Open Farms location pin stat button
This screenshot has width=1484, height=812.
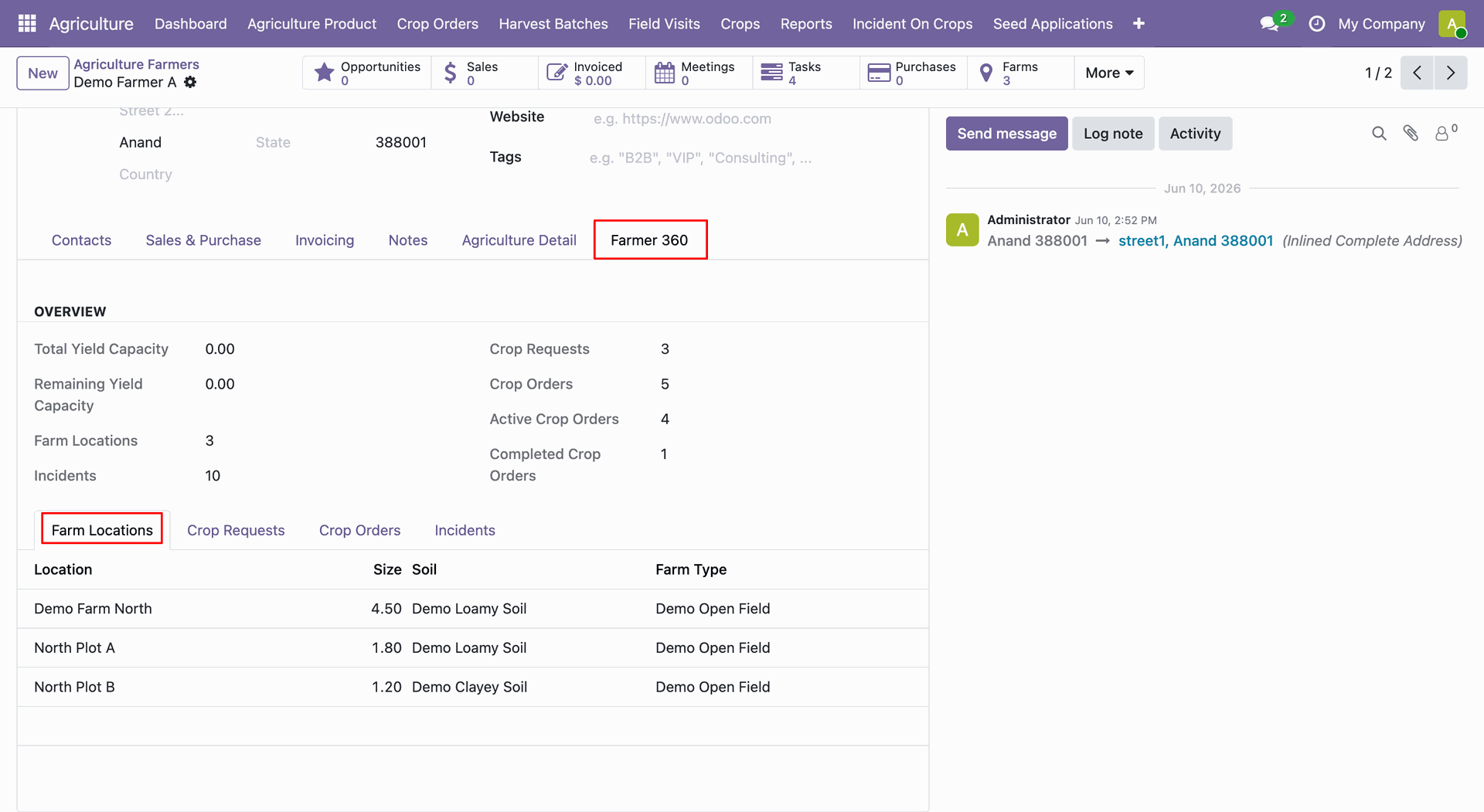pyautogui.click(x=1020, y=73)
